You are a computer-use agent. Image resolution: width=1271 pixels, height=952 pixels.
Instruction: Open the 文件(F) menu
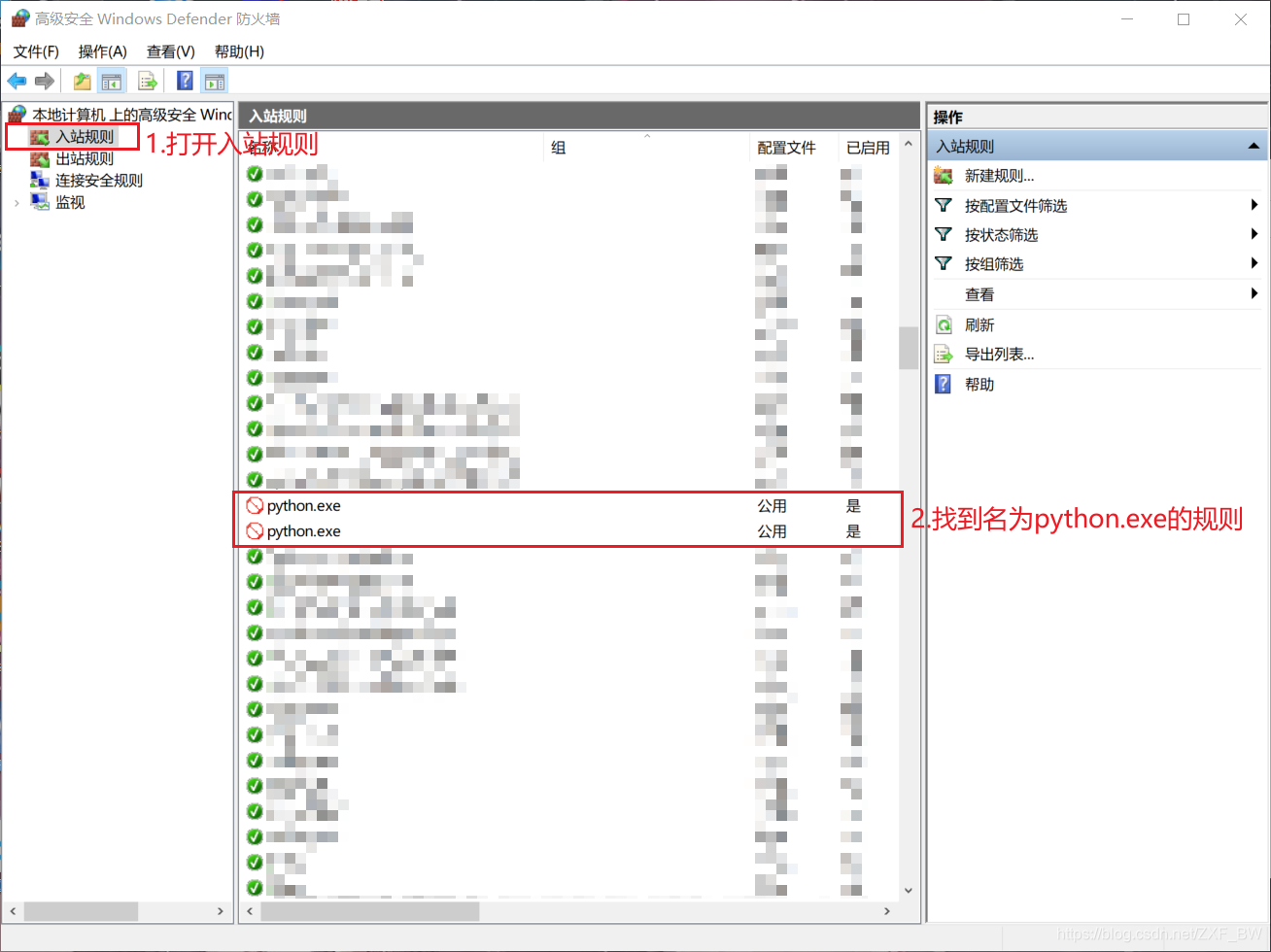[36, 51]
